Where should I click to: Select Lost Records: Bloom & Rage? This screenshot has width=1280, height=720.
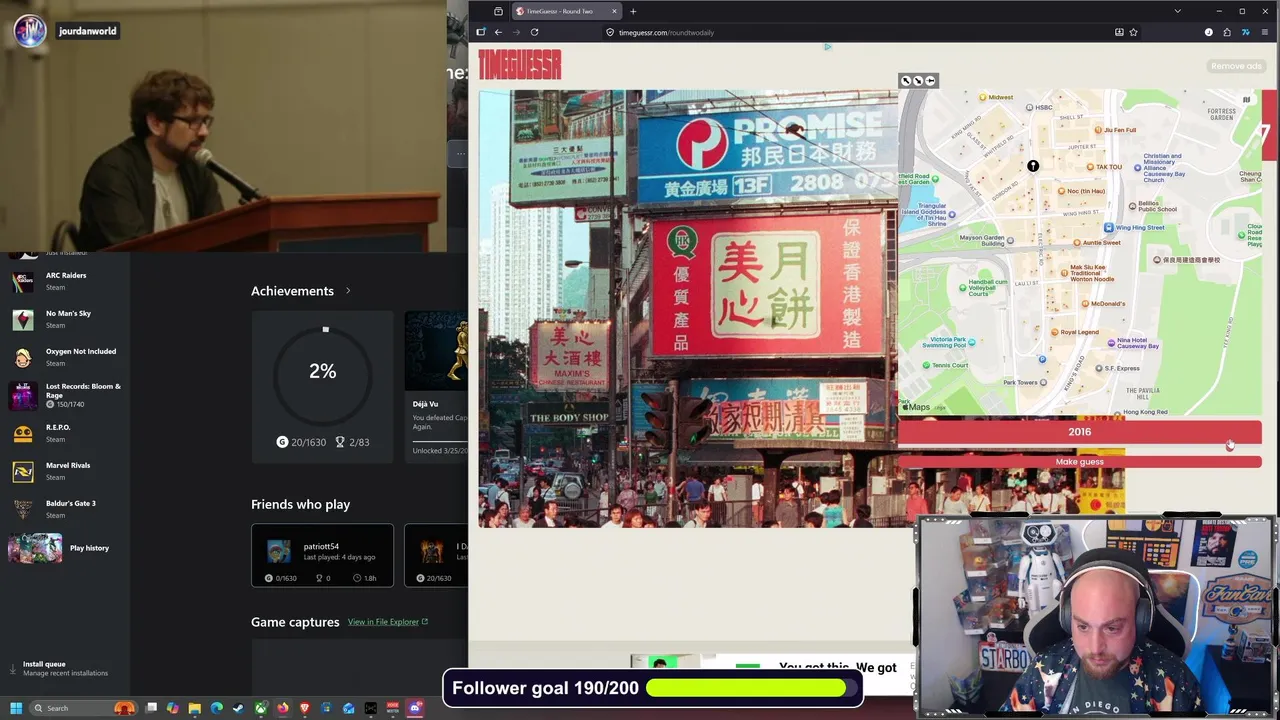point(65,395)
